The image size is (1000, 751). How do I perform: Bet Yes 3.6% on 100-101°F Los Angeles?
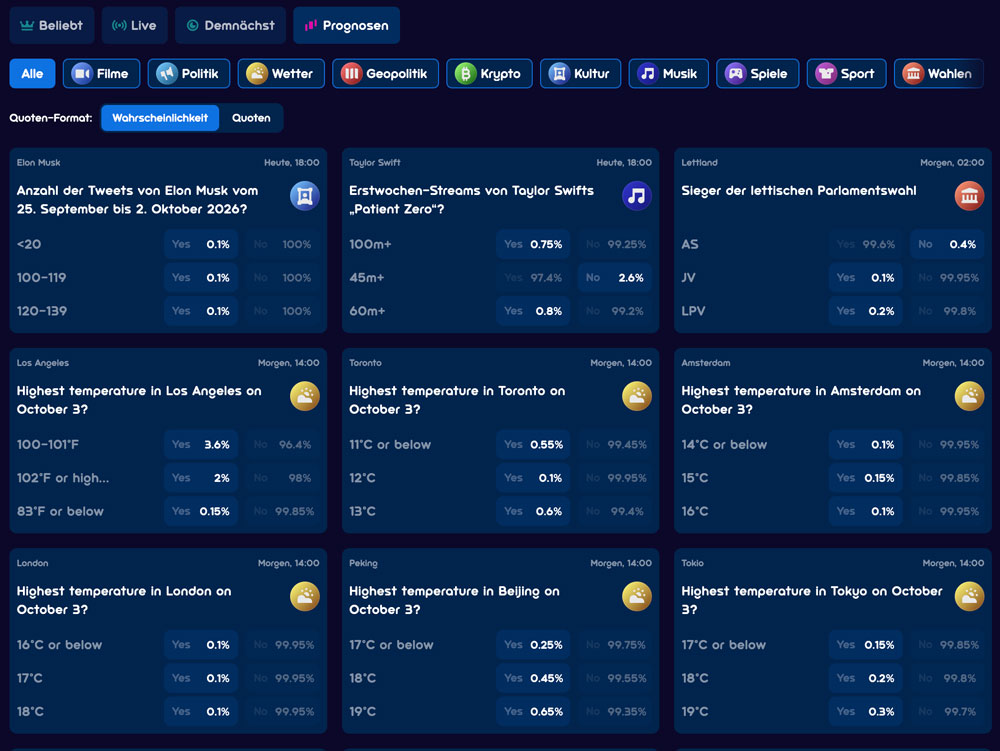(201, 444)
